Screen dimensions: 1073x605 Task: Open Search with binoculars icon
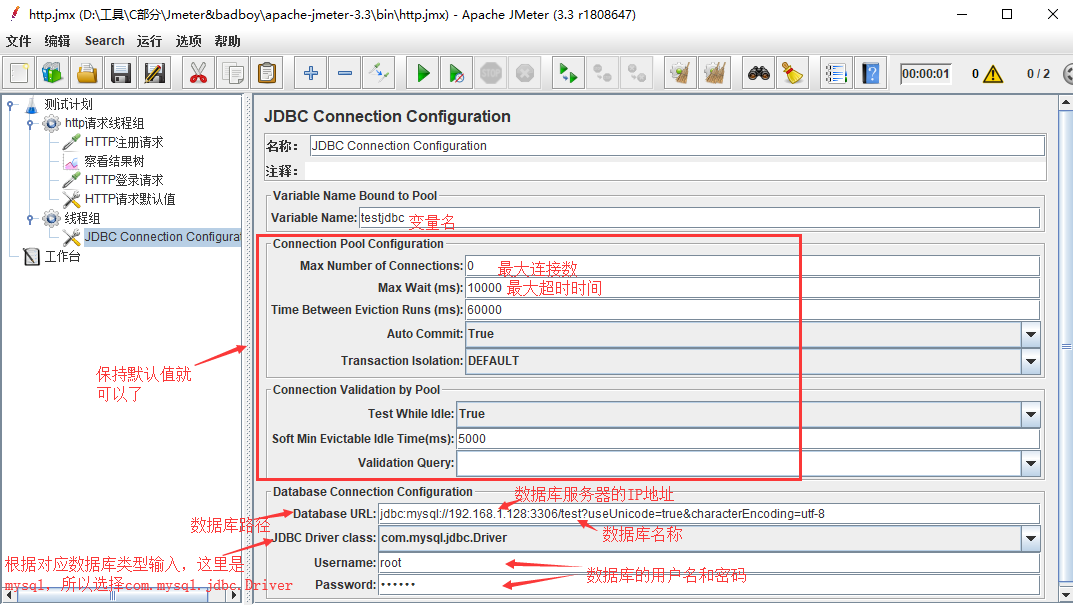point(758,73)
